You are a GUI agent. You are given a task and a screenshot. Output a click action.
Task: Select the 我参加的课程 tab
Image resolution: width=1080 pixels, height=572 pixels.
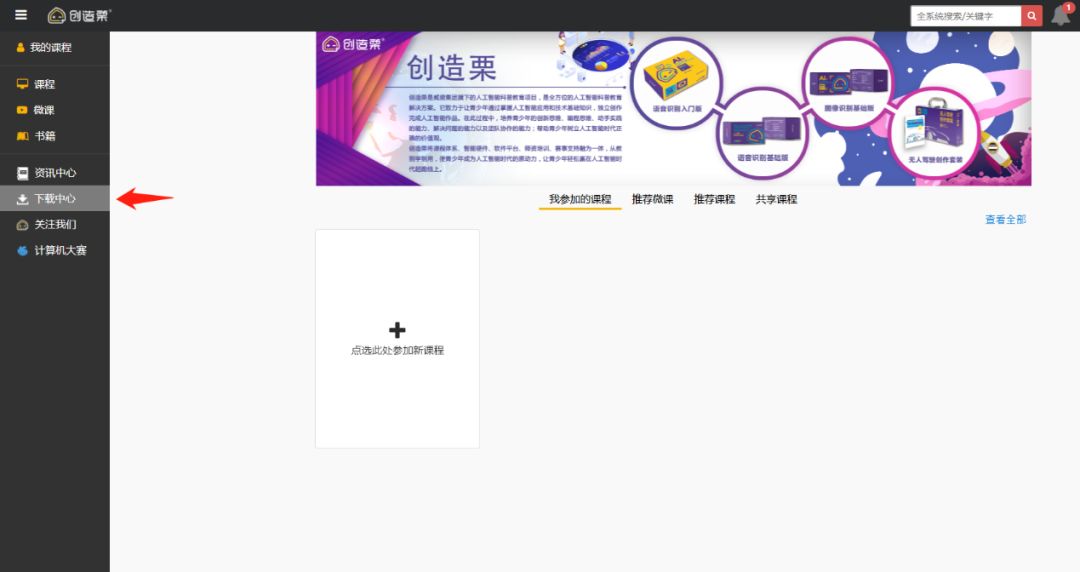pyautogui.click(x=580, y=199)
